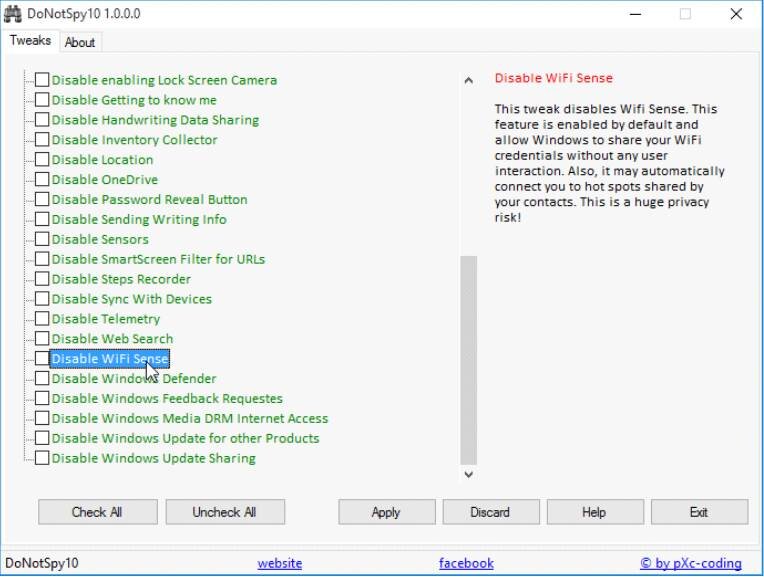Select the Disable Windows Defender label
The height and width of the screenshot is (577, 764).
pyautogui.click(x=134, y=379)
